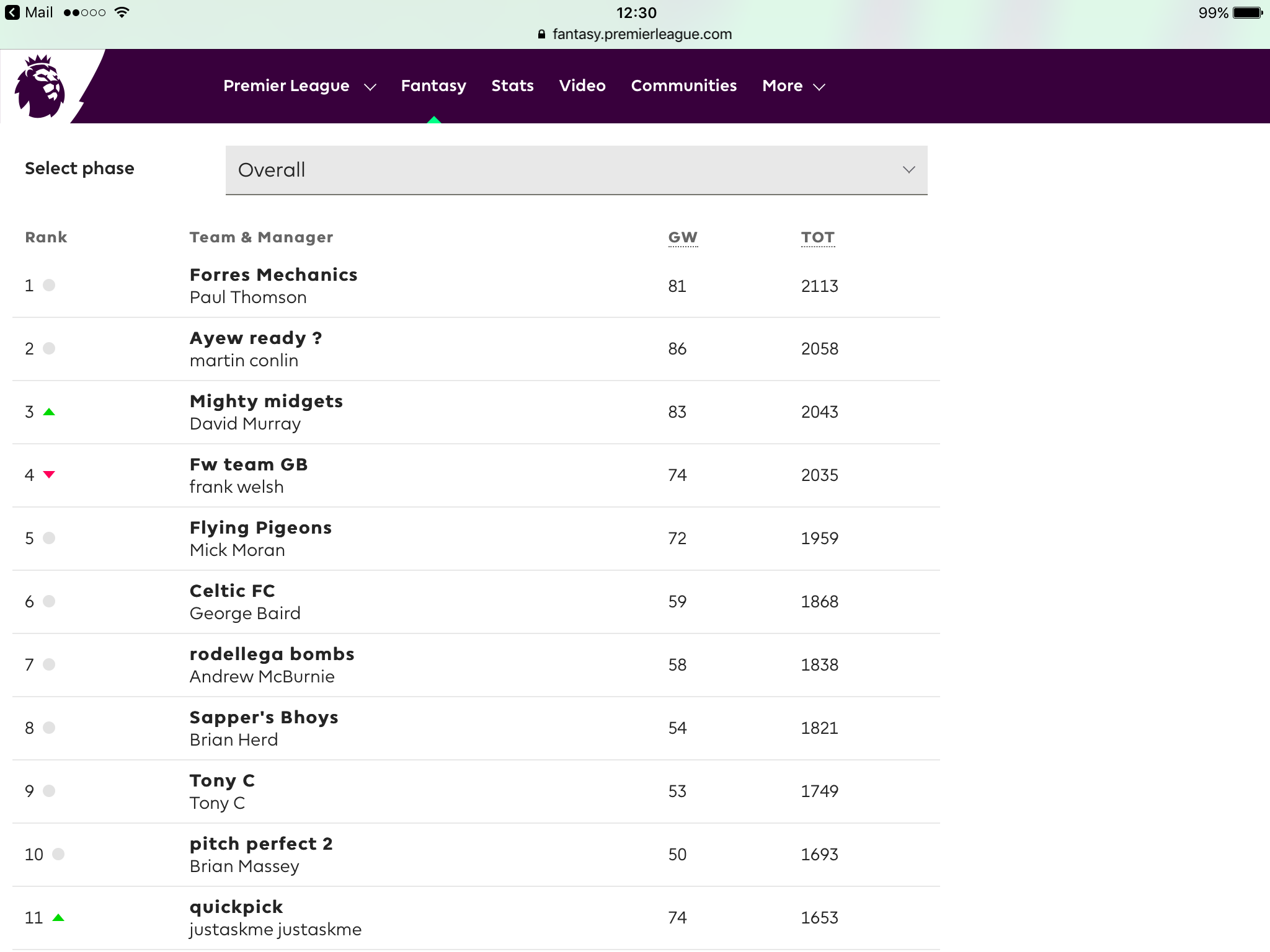This screenshot has width=1270, height=952.
Task: Tap the padlock icon in address bar
Action: [x=541, y=34]
